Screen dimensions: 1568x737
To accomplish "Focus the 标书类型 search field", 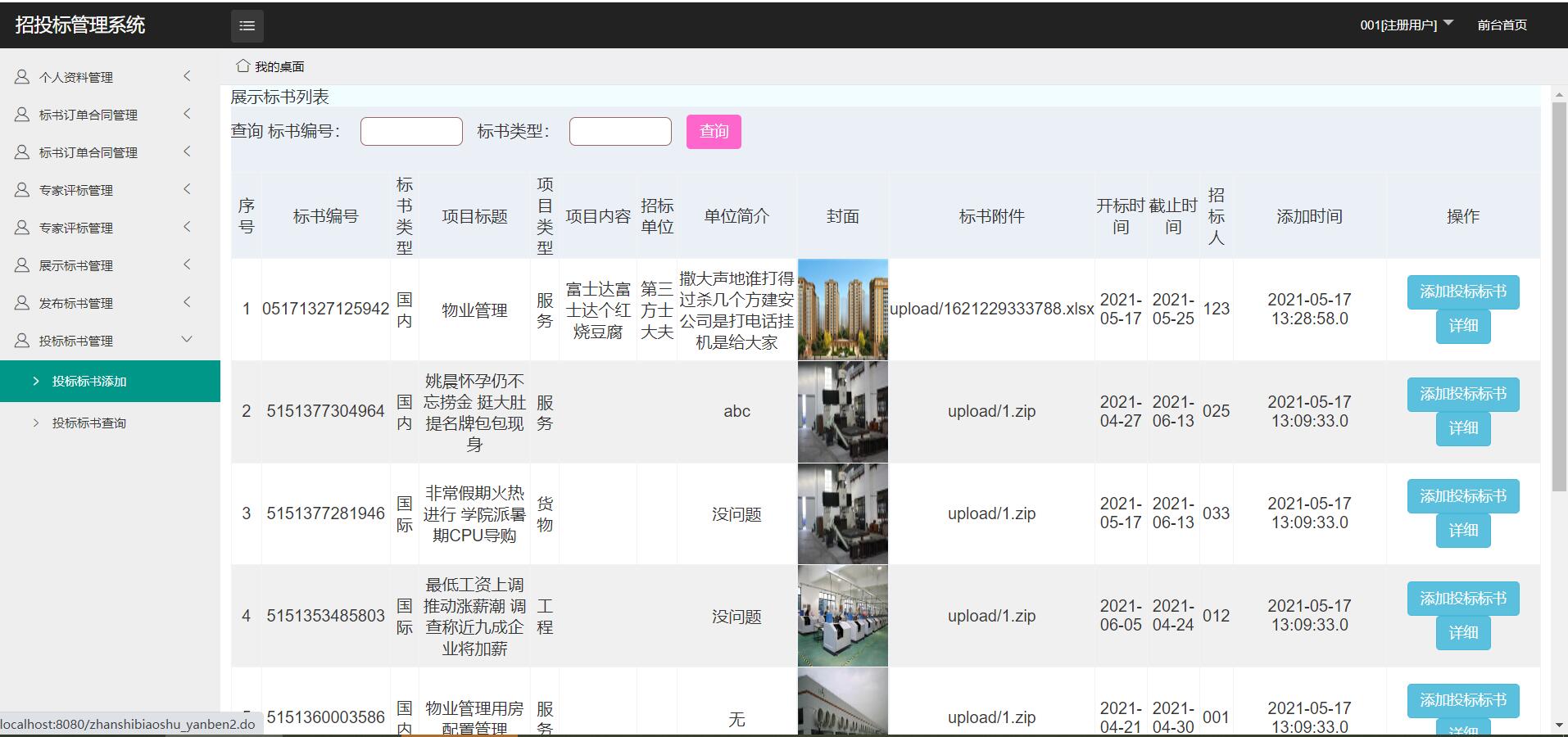I will tap(620, 131).
